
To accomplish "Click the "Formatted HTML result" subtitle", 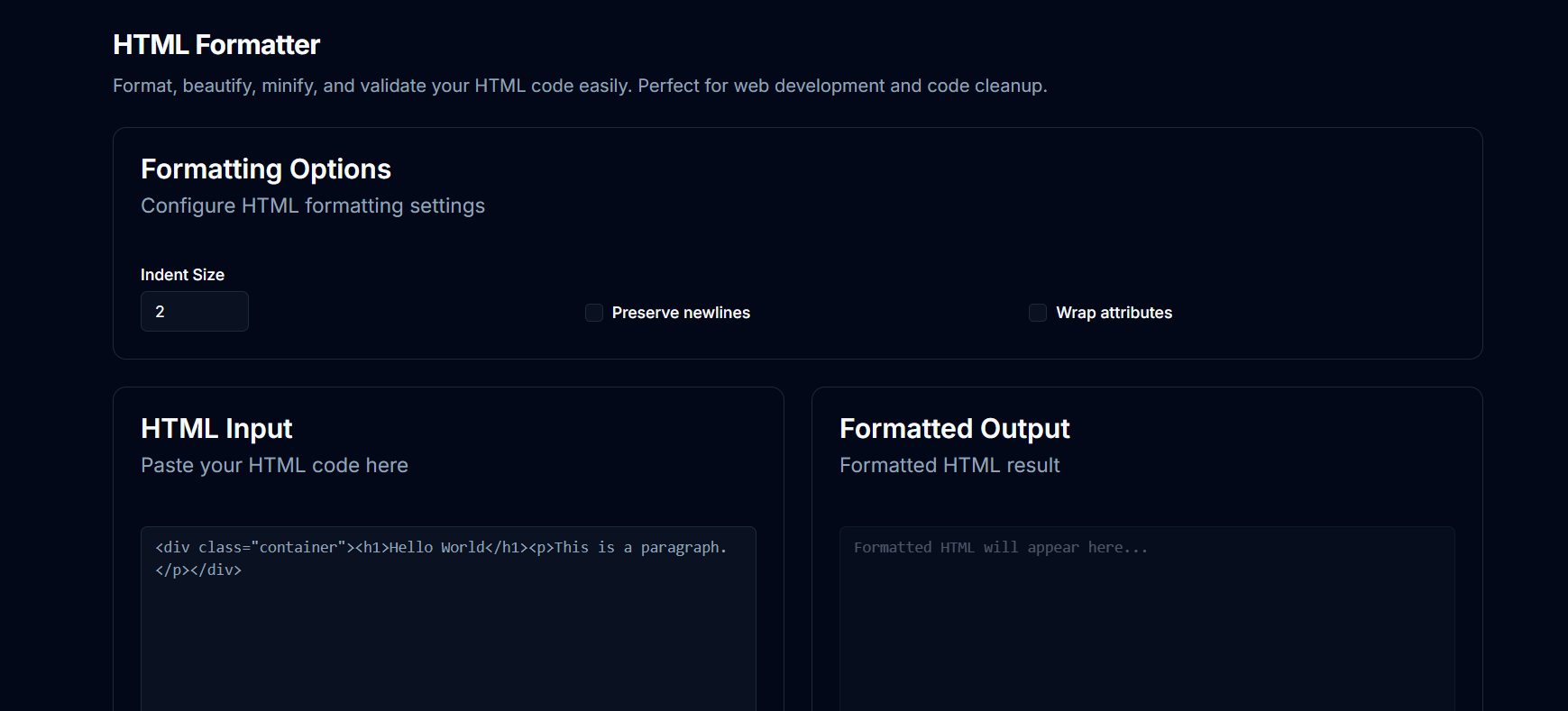I will point(949,466).
